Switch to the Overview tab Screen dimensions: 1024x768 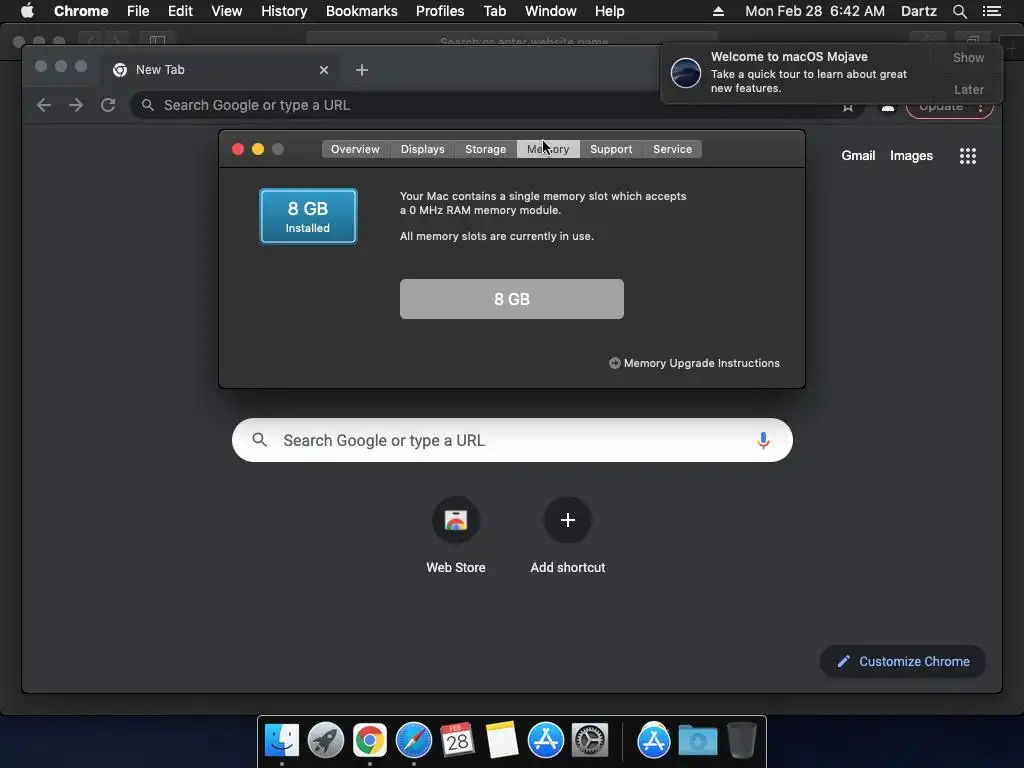pyautogui.click(x=355, y=149)
